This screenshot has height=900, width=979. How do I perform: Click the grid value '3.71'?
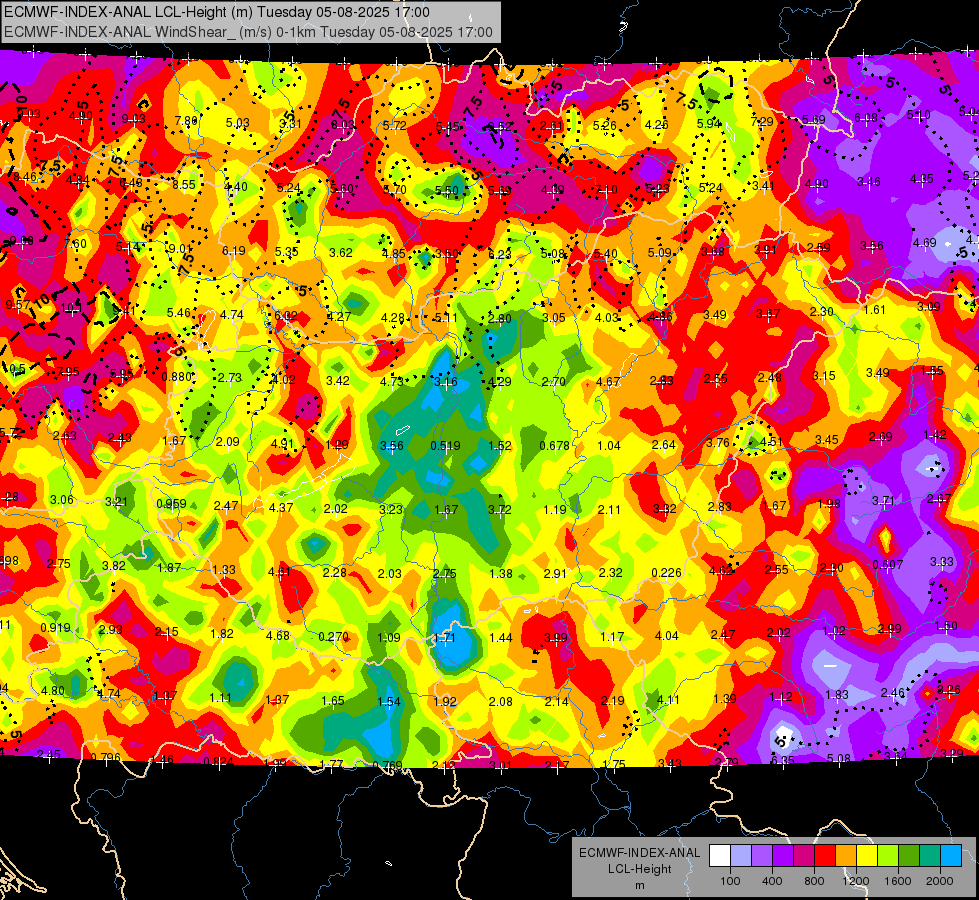(883, 501)
